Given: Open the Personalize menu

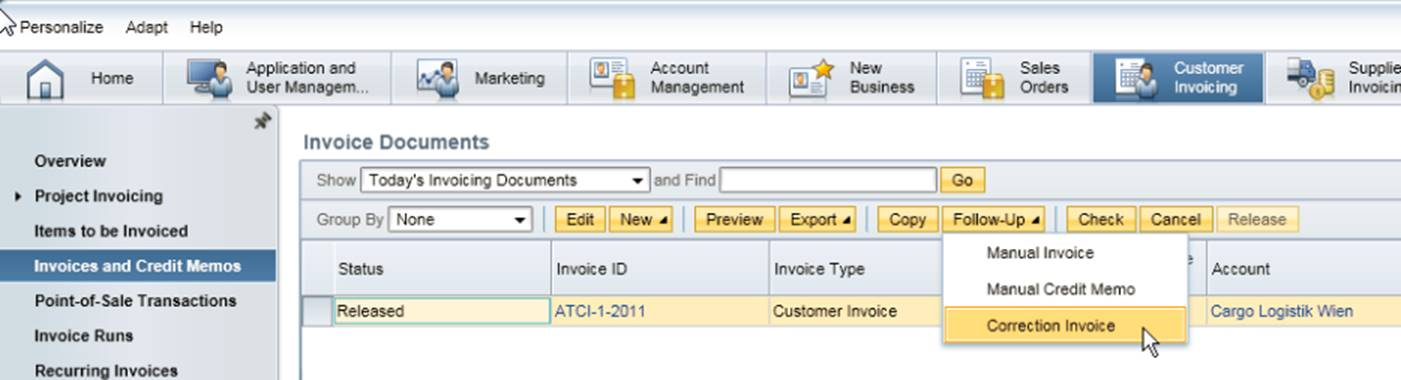Looking at the screenshot, I should [x=61, y=27].
